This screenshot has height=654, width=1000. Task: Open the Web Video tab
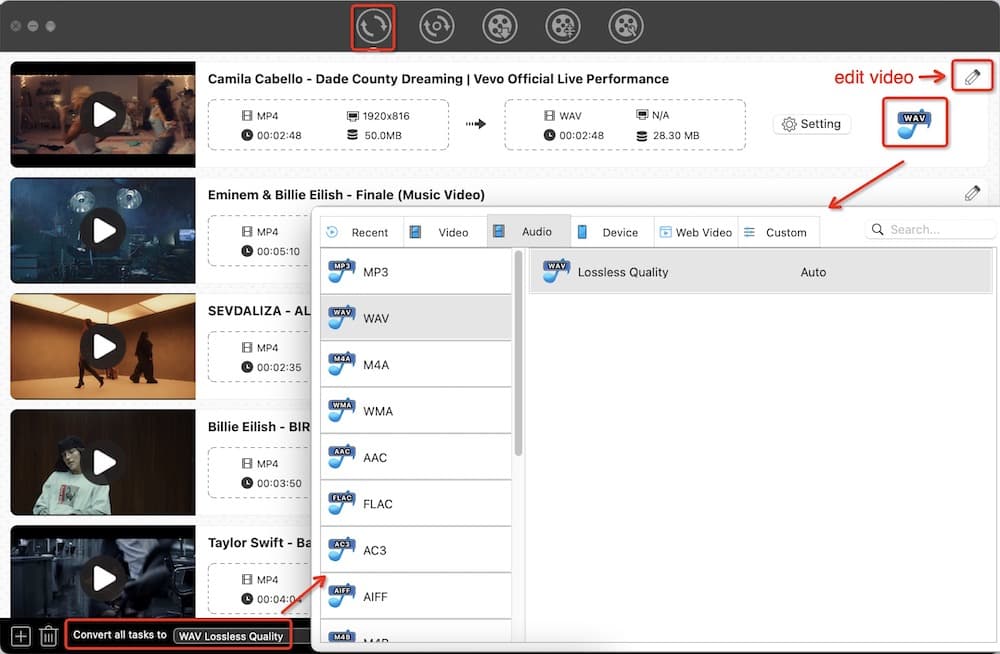(x=696, y=232)
